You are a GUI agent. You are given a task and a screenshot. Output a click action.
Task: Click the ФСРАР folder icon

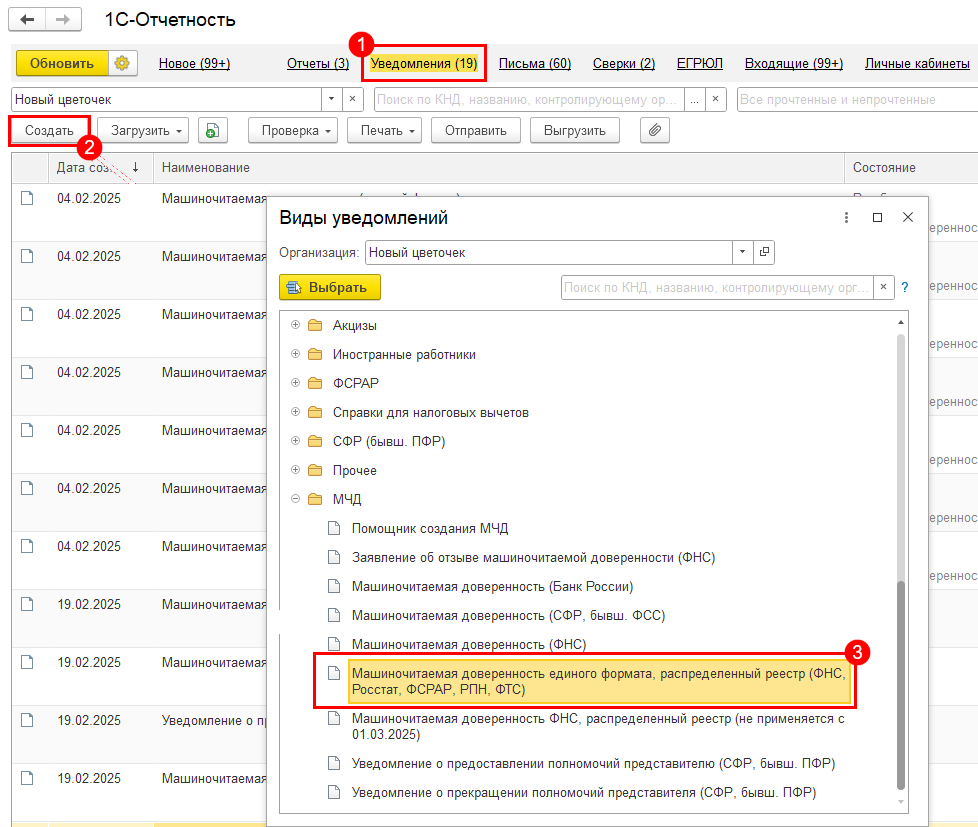[315, 383]
